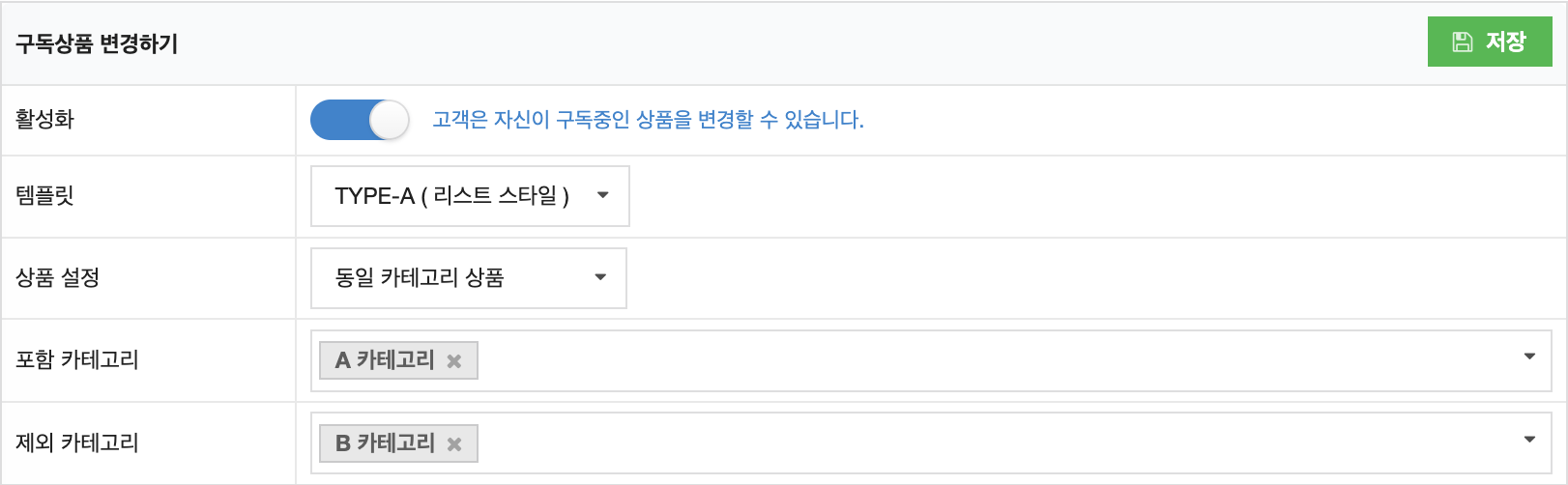The width and height of the screenshot is (1568, 485).
Task: Toggle the 활성화 switch
Action: (x=360, y=120)
